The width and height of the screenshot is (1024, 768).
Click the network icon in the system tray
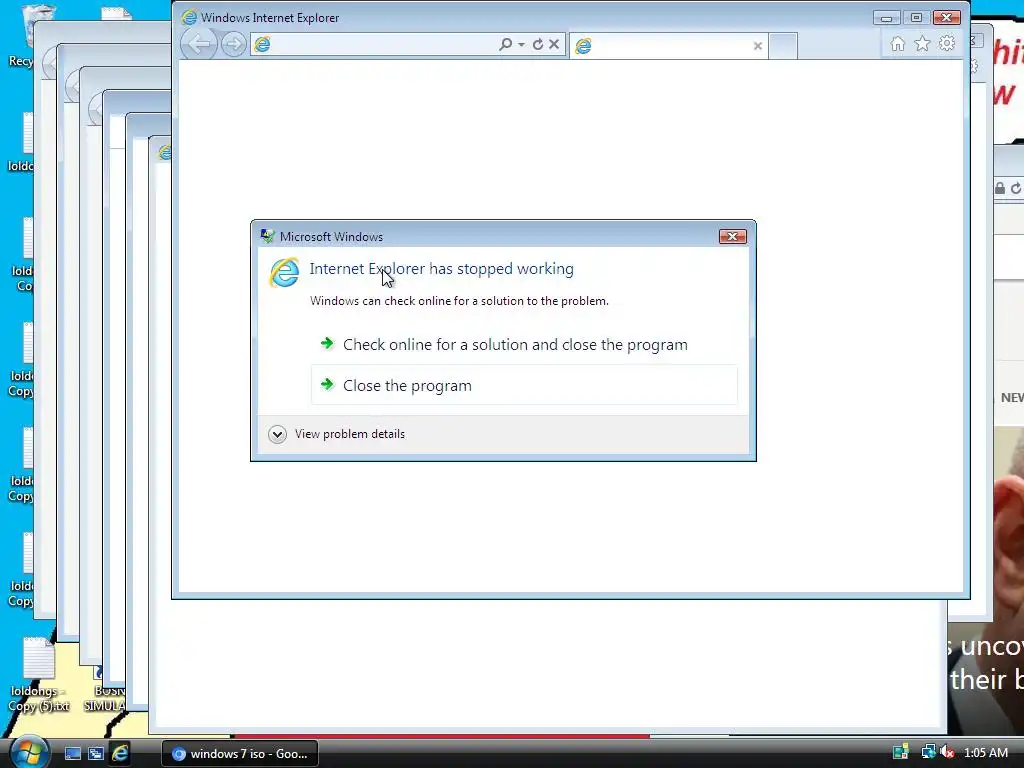pos(927,752)
